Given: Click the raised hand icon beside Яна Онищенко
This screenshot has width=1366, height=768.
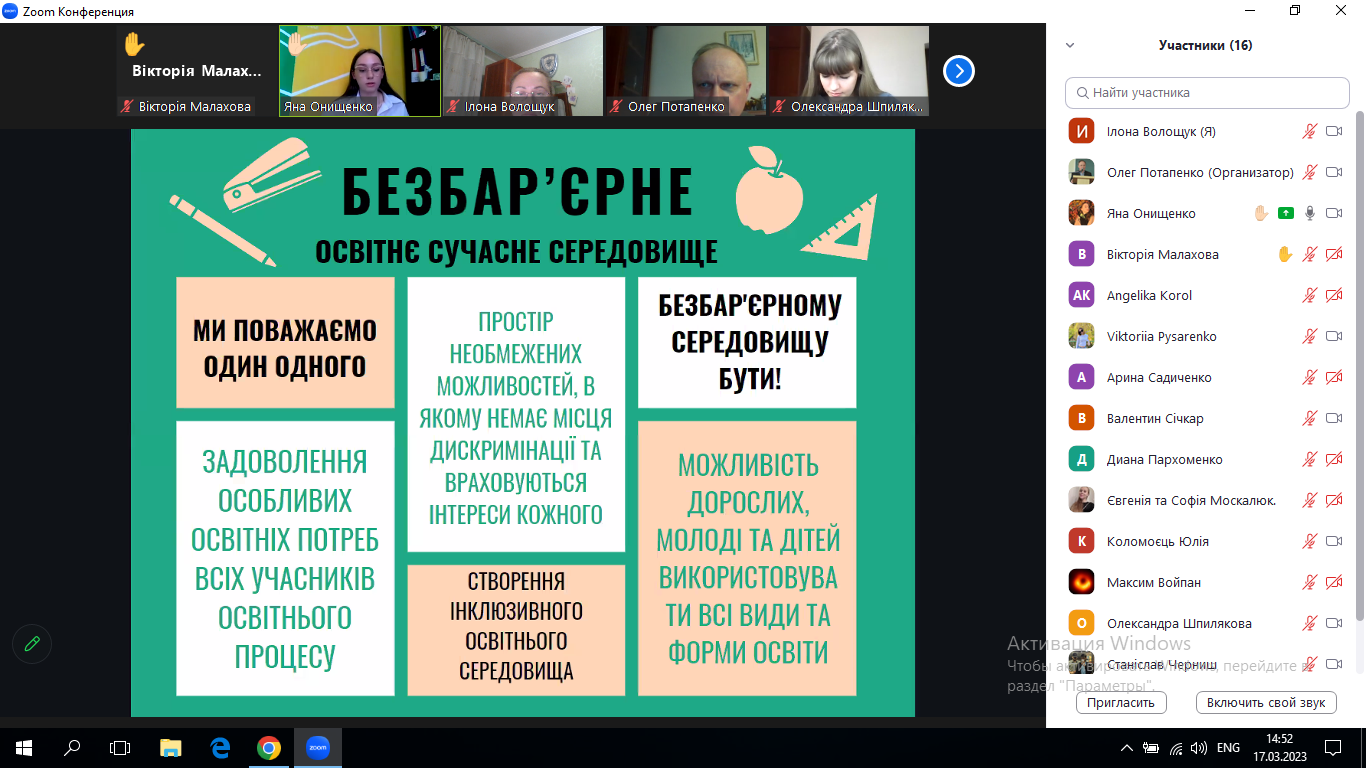Looking at the screenshot, I should point(1261,213).
